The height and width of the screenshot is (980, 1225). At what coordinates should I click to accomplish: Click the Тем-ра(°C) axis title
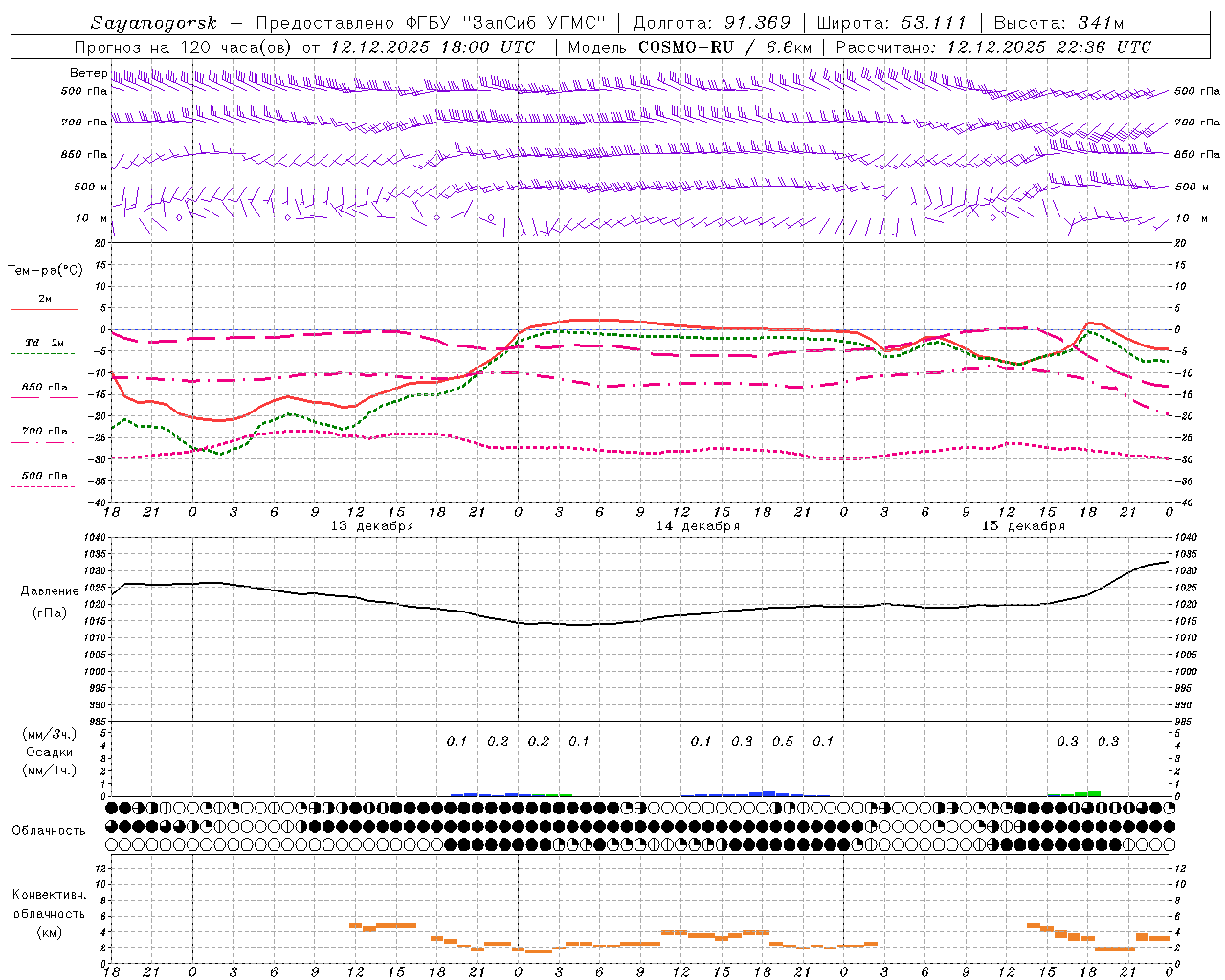click(45, 271)
